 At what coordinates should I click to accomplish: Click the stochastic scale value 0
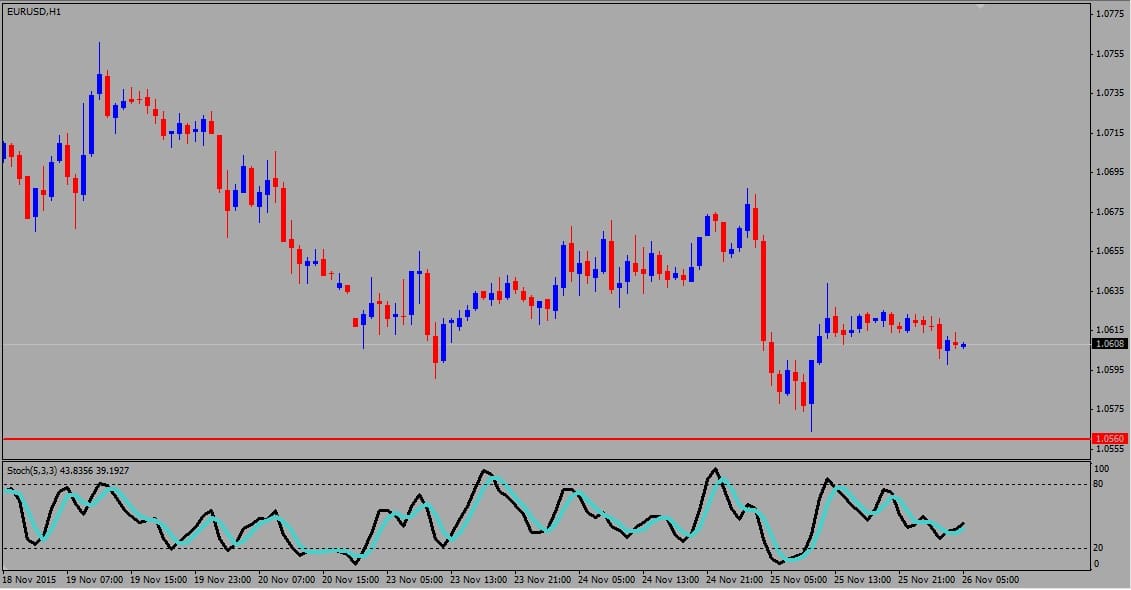1096,564
